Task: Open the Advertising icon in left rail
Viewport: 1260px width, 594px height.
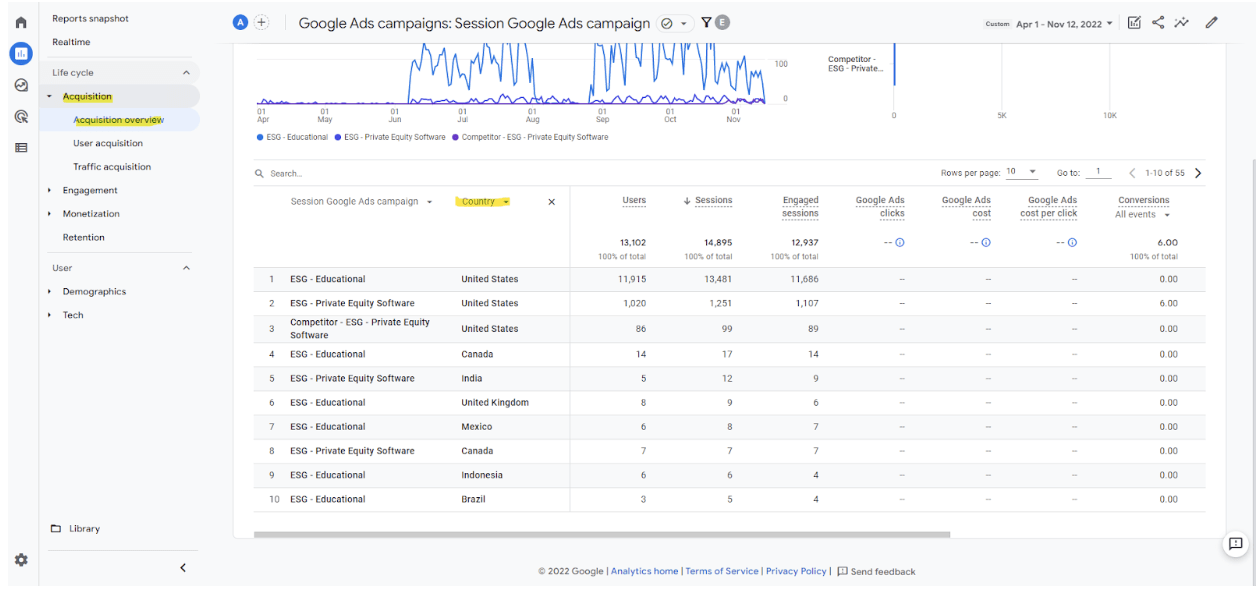Action: tap(21, 116)
